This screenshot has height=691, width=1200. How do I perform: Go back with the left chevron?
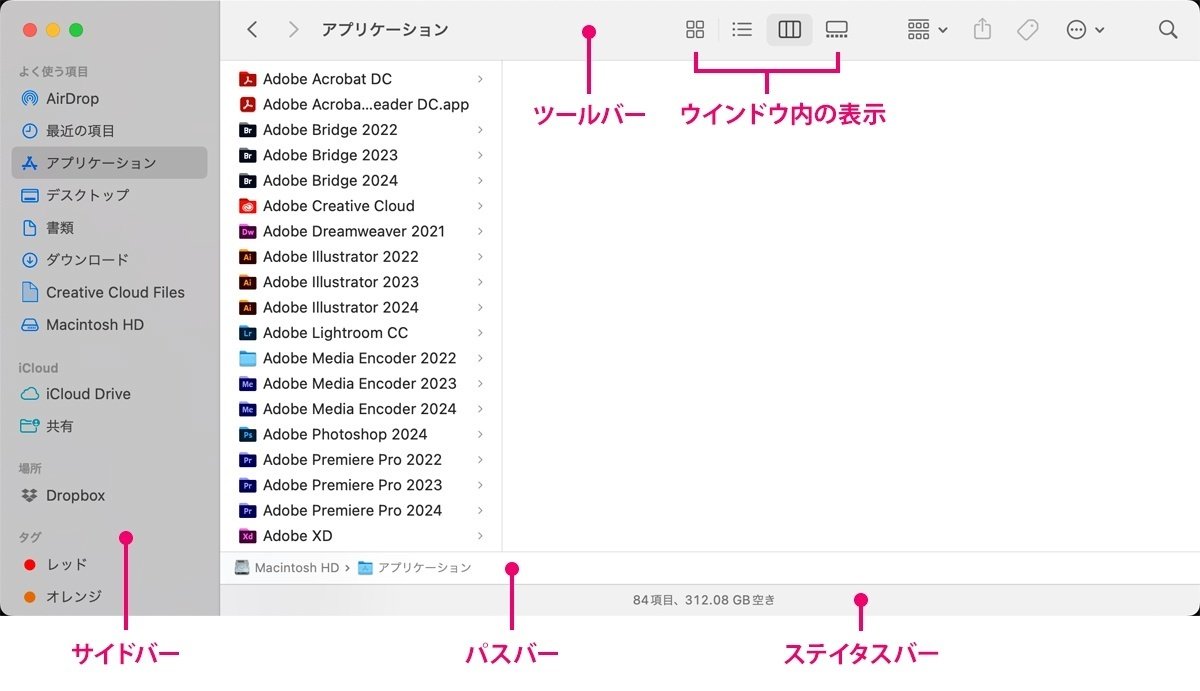(252, 30)
